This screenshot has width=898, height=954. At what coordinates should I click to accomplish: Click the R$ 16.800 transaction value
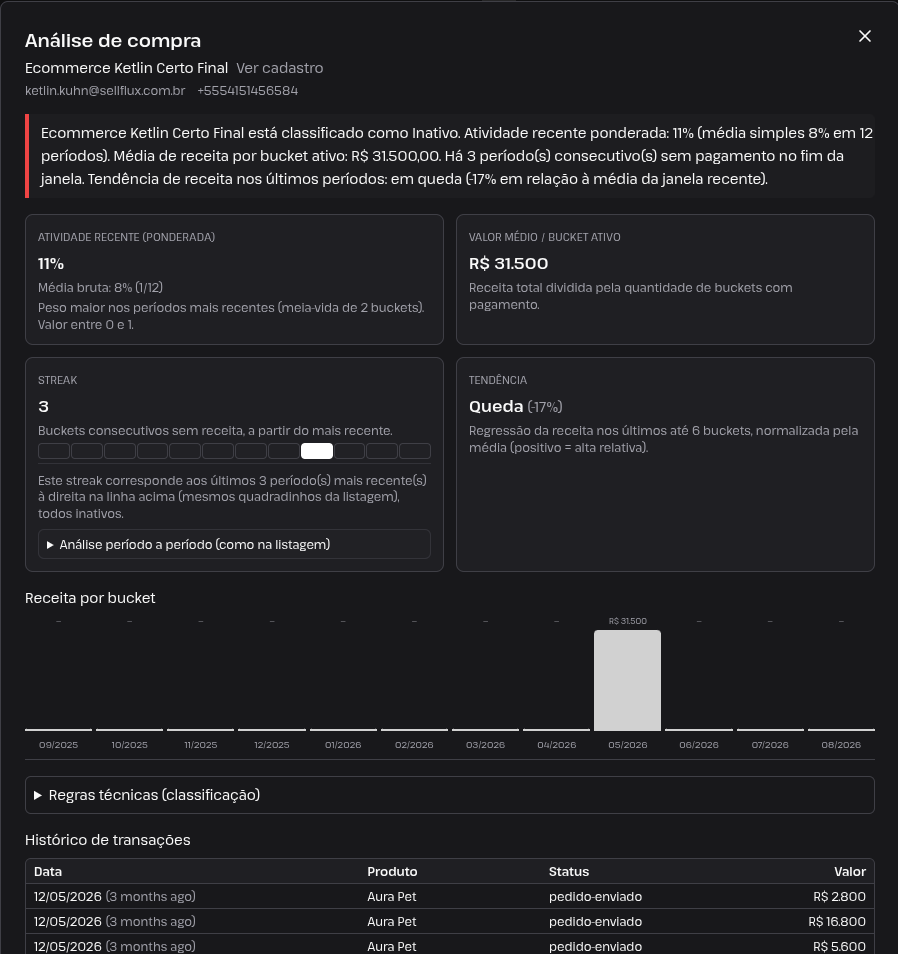[x=837, y=922]
